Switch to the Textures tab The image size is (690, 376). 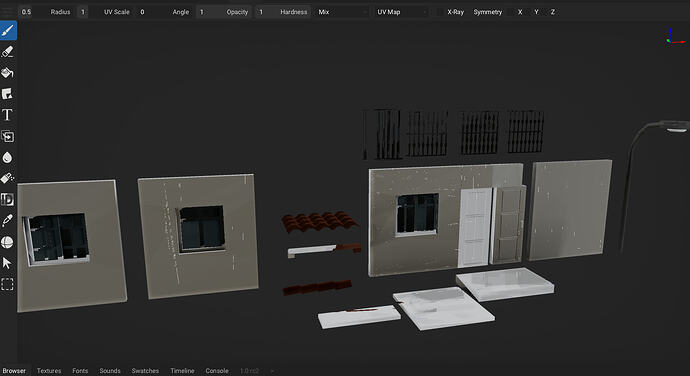49,371
